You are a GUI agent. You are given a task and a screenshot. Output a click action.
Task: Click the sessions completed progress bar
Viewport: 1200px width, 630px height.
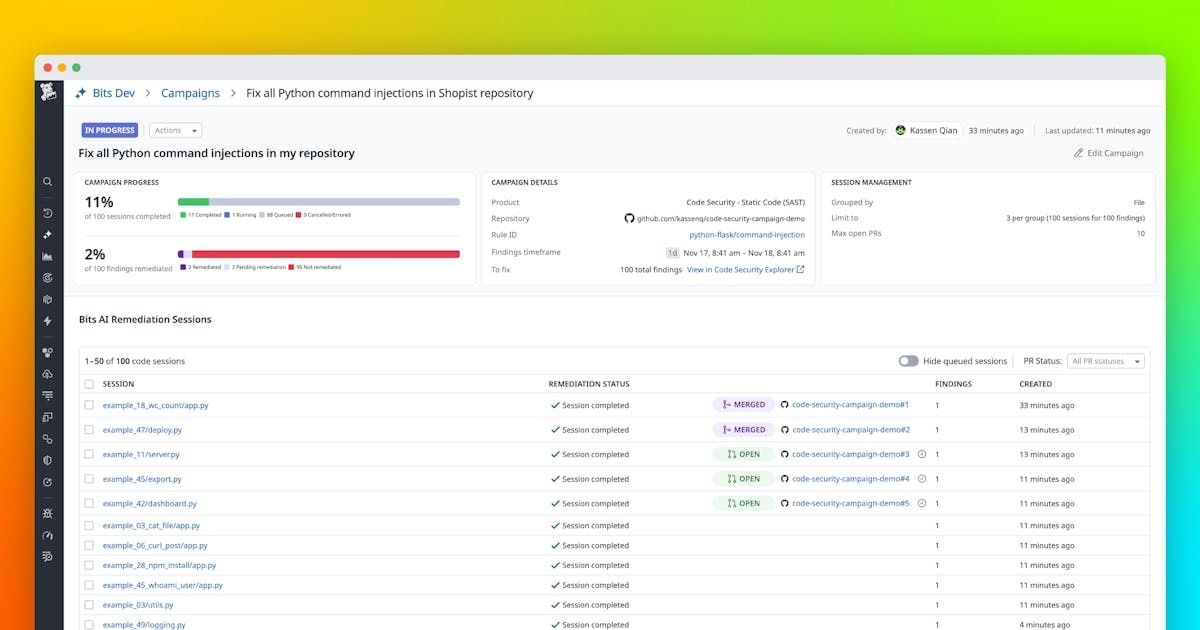click(318, 202)
